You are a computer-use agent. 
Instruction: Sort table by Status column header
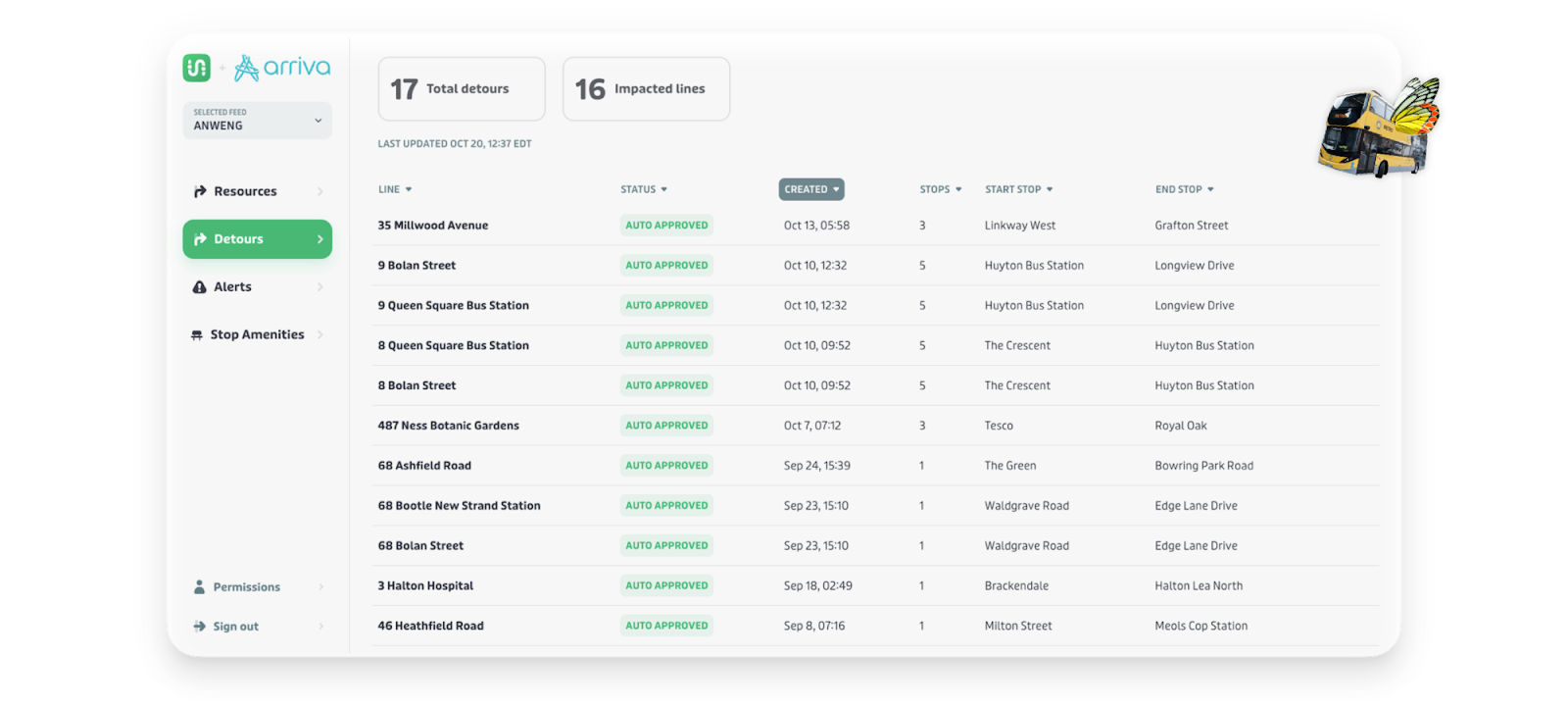point(643,189)
